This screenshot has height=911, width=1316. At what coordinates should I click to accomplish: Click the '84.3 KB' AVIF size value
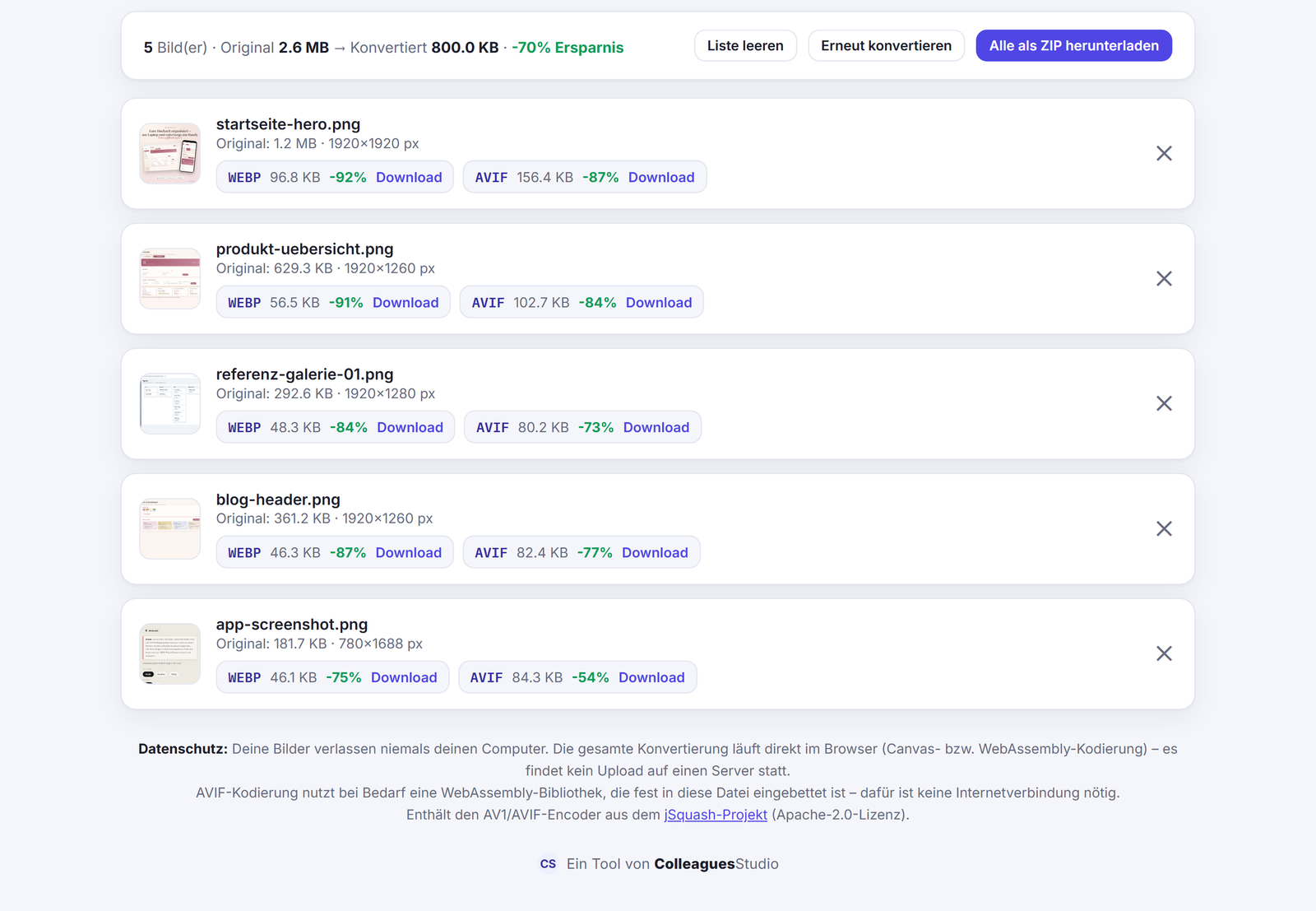[x=537, y=677]
